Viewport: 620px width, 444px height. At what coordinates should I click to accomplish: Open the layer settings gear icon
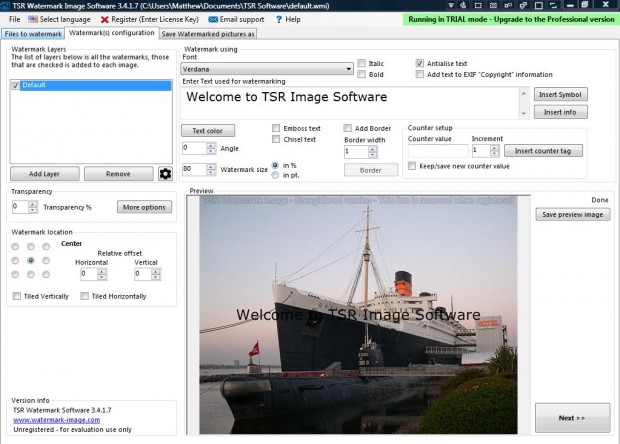[x=165, y=174]
